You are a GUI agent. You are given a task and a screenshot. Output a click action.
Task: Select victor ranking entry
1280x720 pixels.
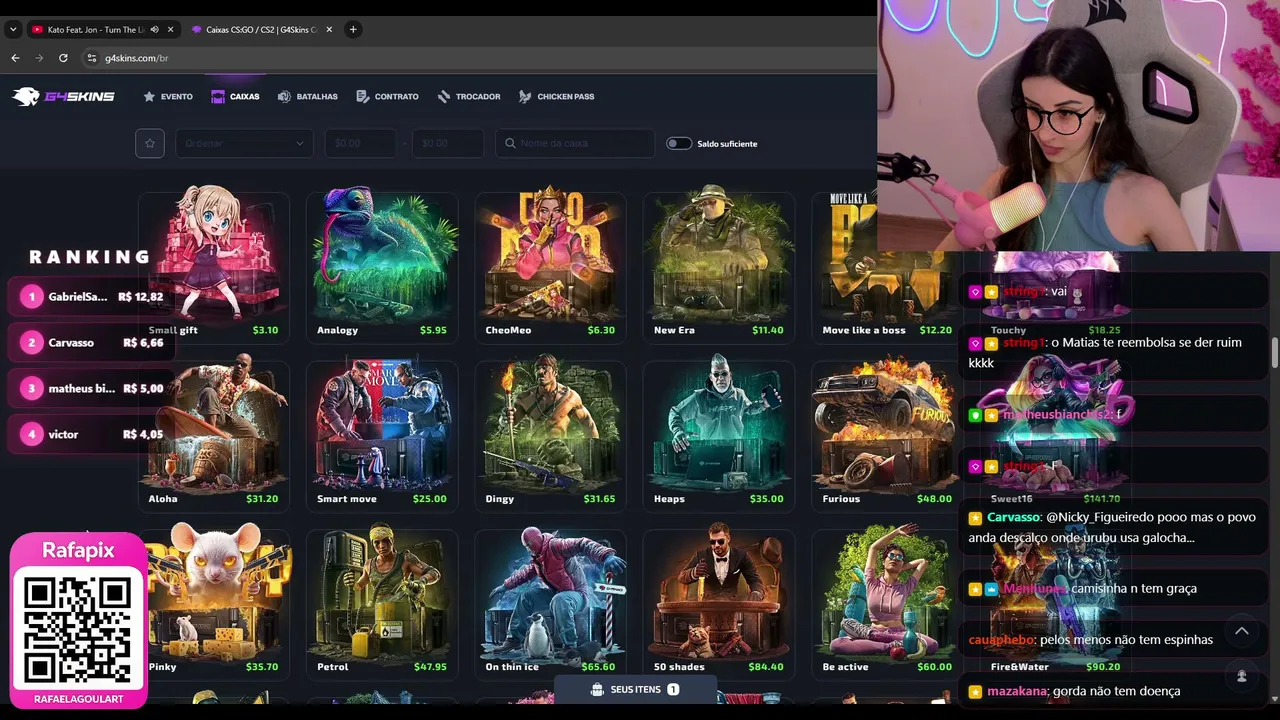[90, 435]
